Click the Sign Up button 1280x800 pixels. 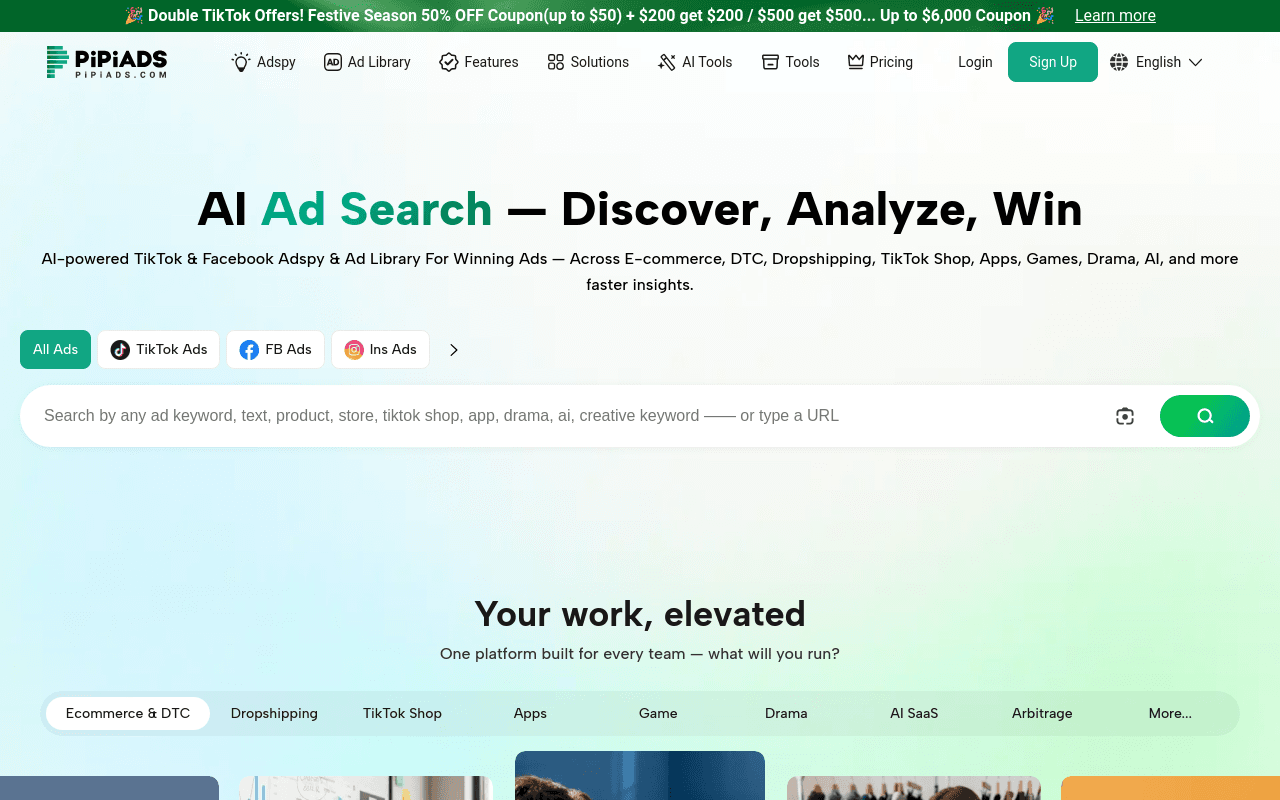1053,62
